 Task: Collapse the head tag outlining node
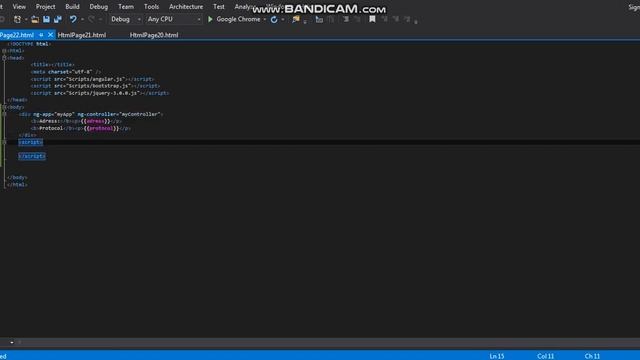4,58
